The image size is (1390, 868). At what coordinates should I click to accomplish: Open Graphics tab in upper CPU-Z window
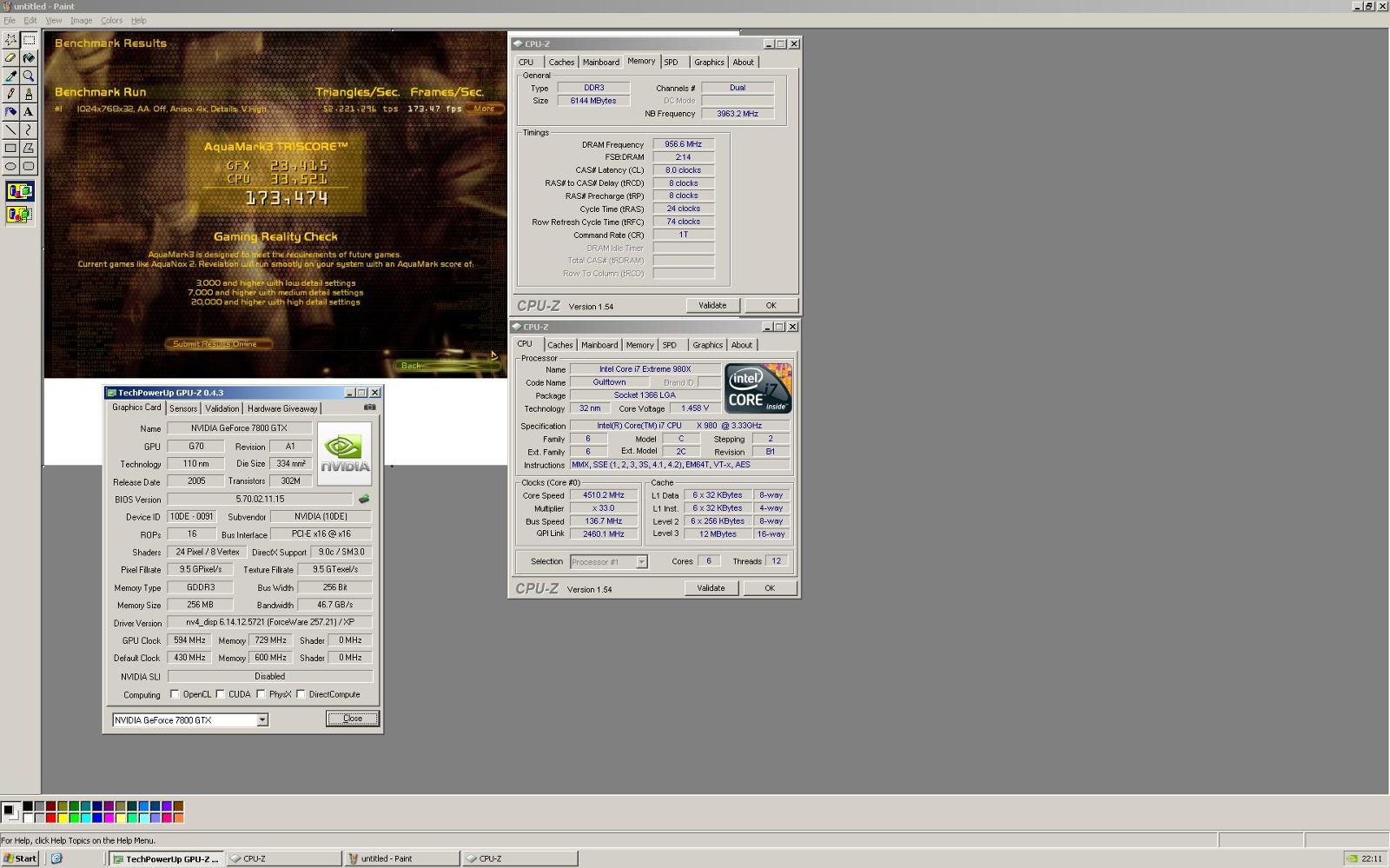click(709, 62)
